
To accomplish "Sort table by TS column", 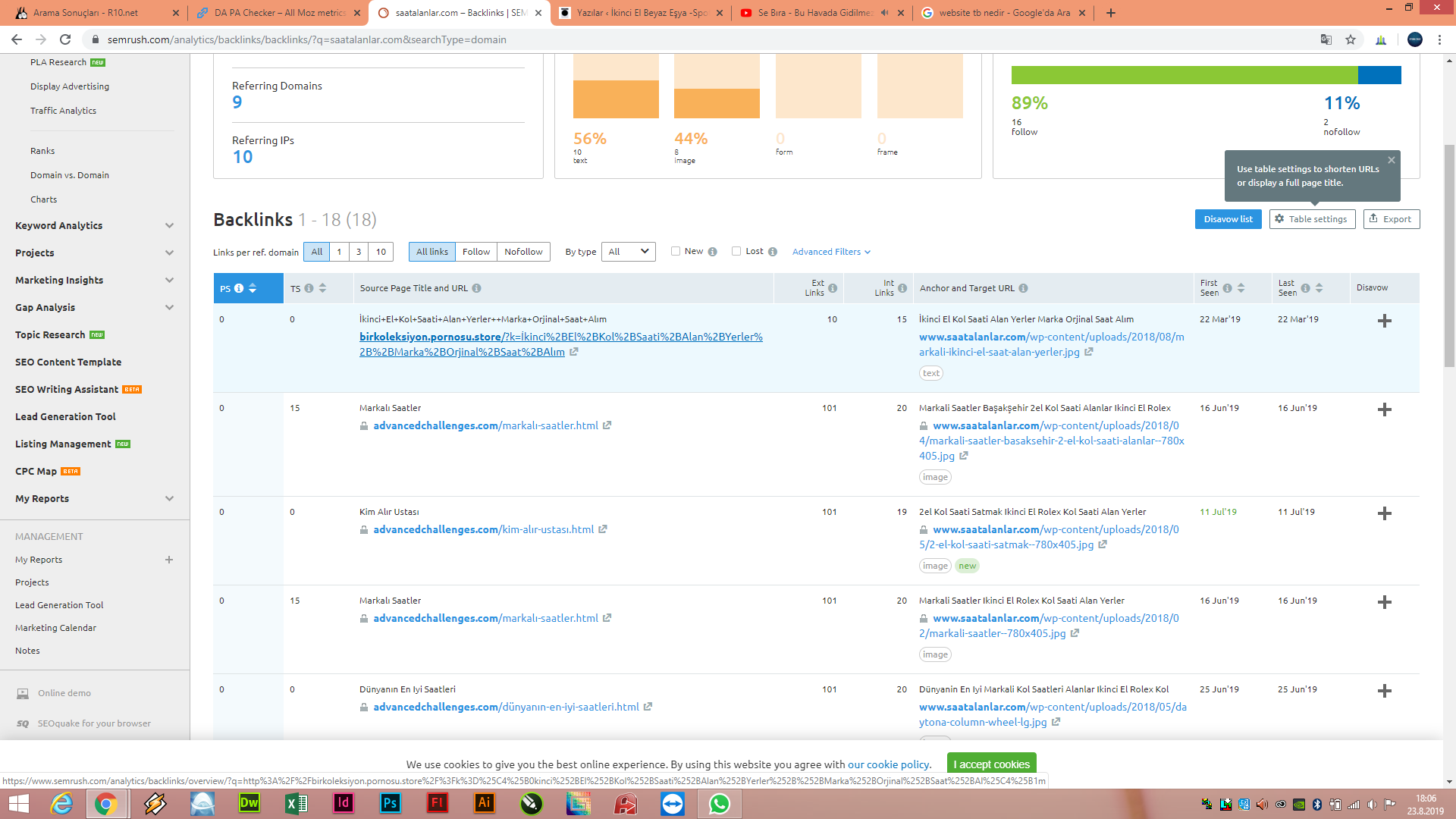I will point(322,288).
